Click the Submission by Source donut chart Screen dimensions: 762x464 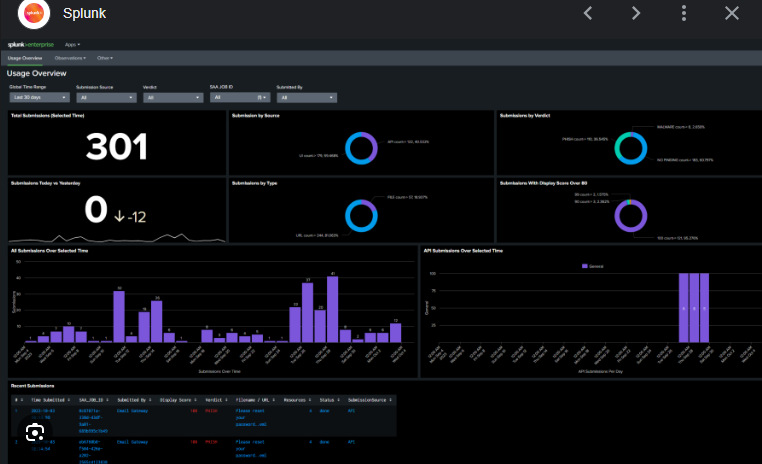[361, 148]
